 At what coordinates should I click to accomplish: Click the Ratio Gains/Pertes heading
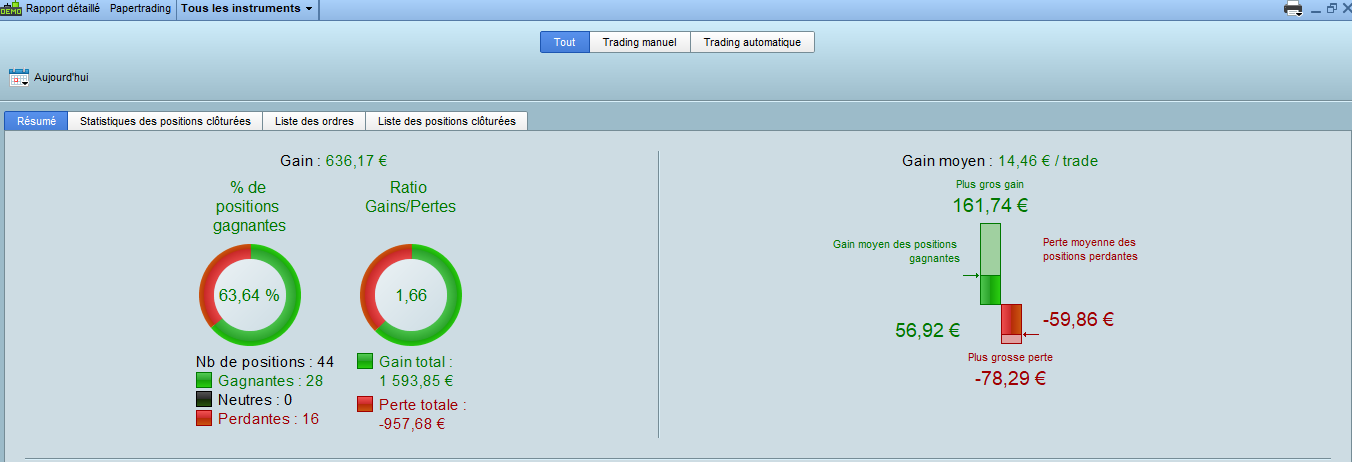[410, 197]
